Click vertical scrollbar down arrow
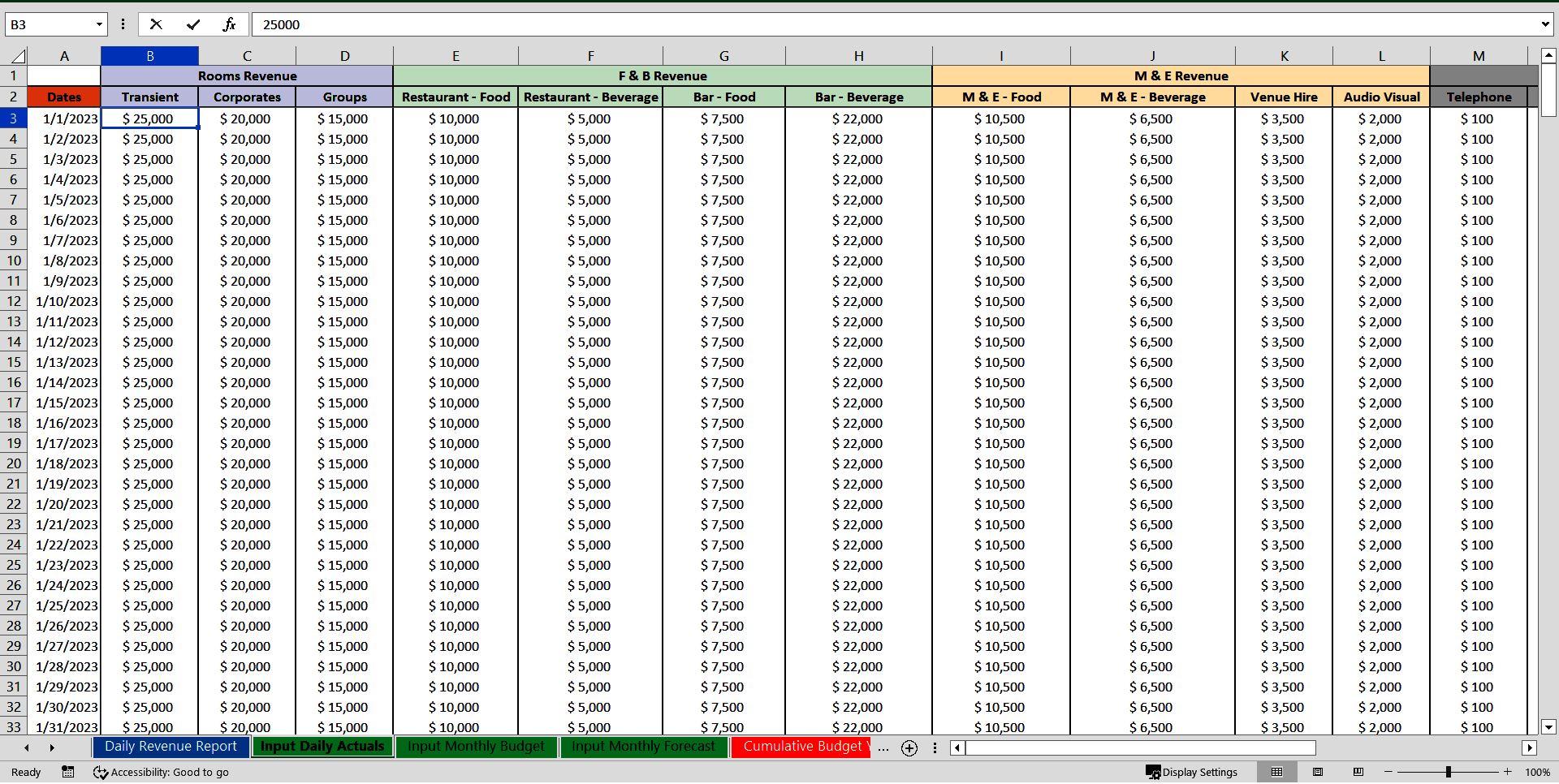 (1548, 727)
